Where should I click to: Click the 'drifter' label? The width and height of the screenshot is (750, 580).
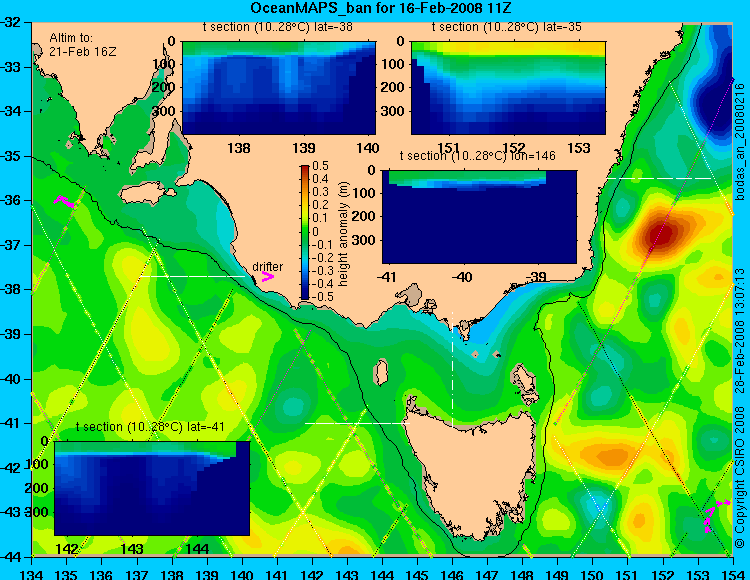(x=267, y=266)
